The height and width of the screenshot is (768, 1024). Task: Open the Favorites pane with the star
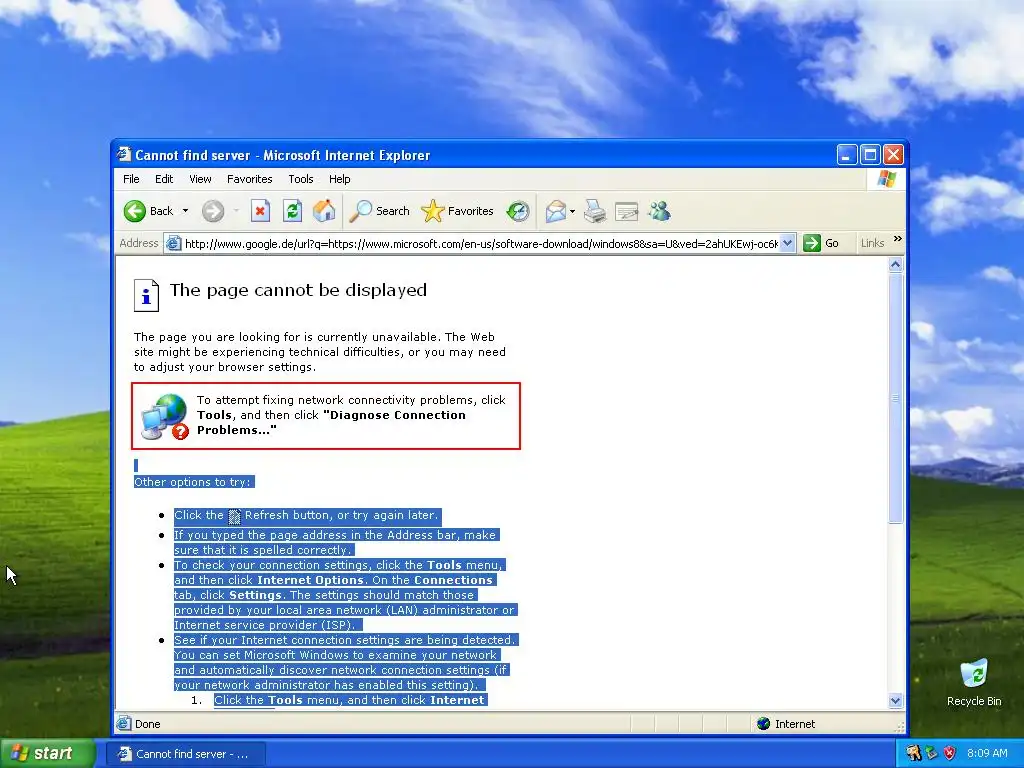pos(458,211)
